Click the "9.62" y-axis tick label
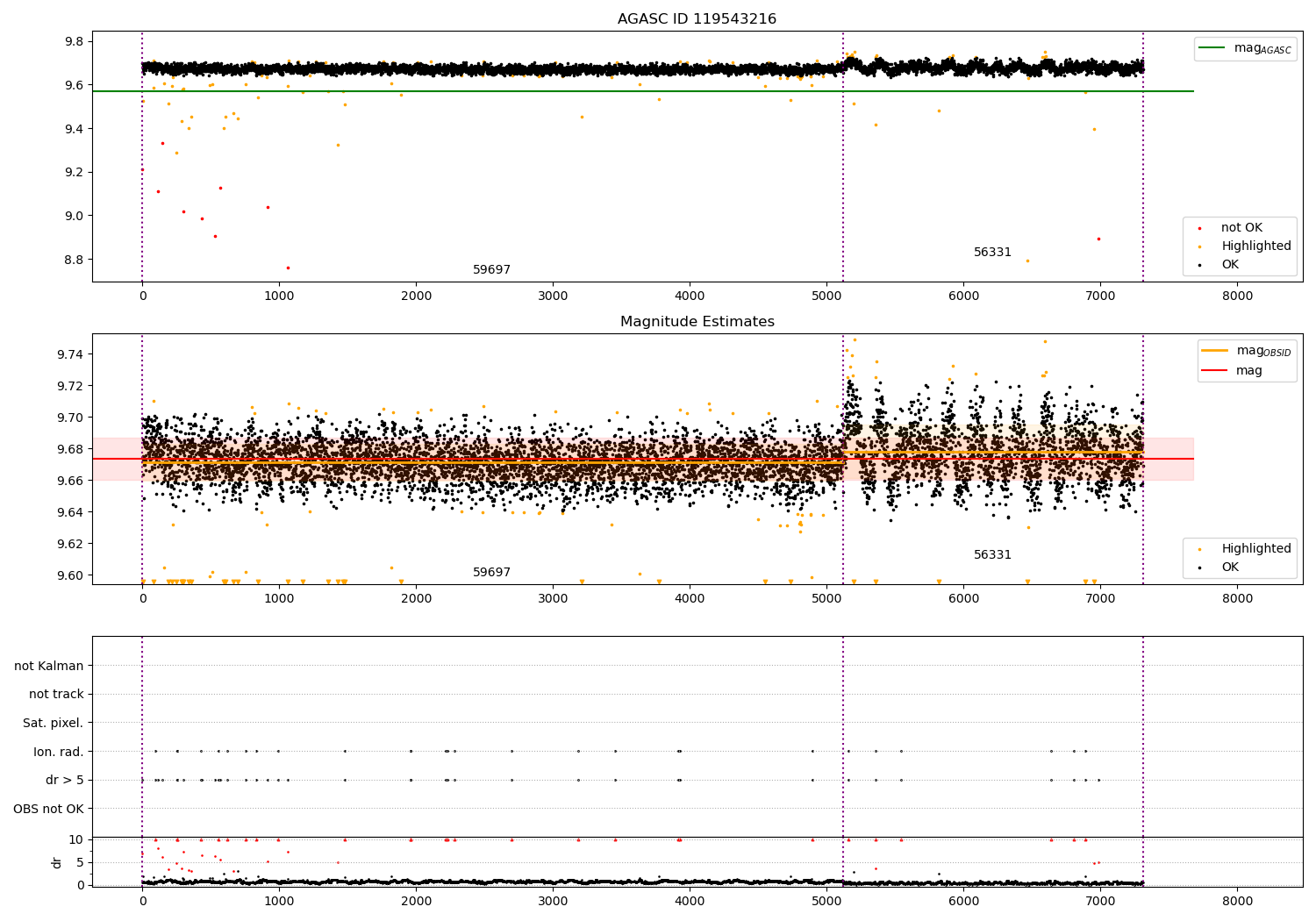Image resolution: width=1316 pixels, height=921 pixels. pyautogui.click(x=70, y=544)
